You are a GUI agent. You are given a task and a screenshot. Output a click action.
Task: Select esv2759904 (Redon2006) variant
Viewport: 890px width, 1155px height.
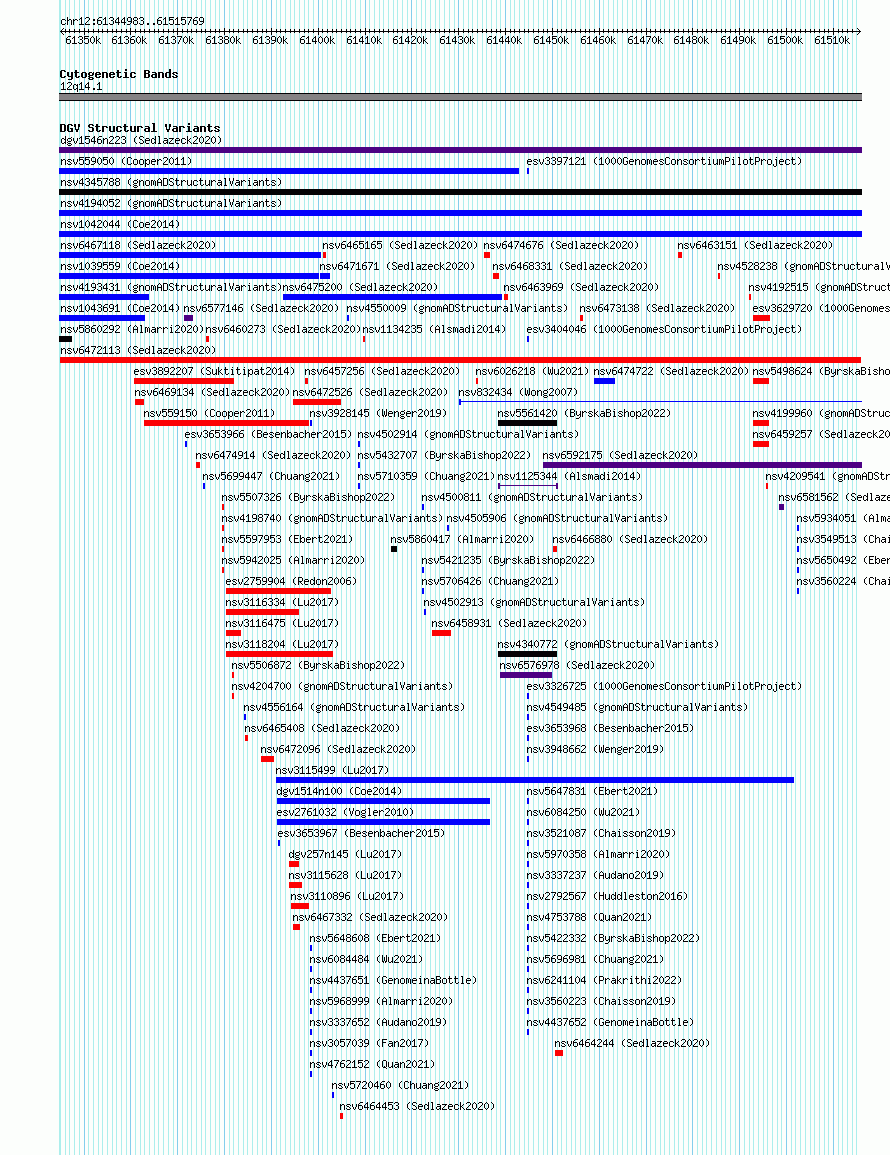(x=291, y=581)
